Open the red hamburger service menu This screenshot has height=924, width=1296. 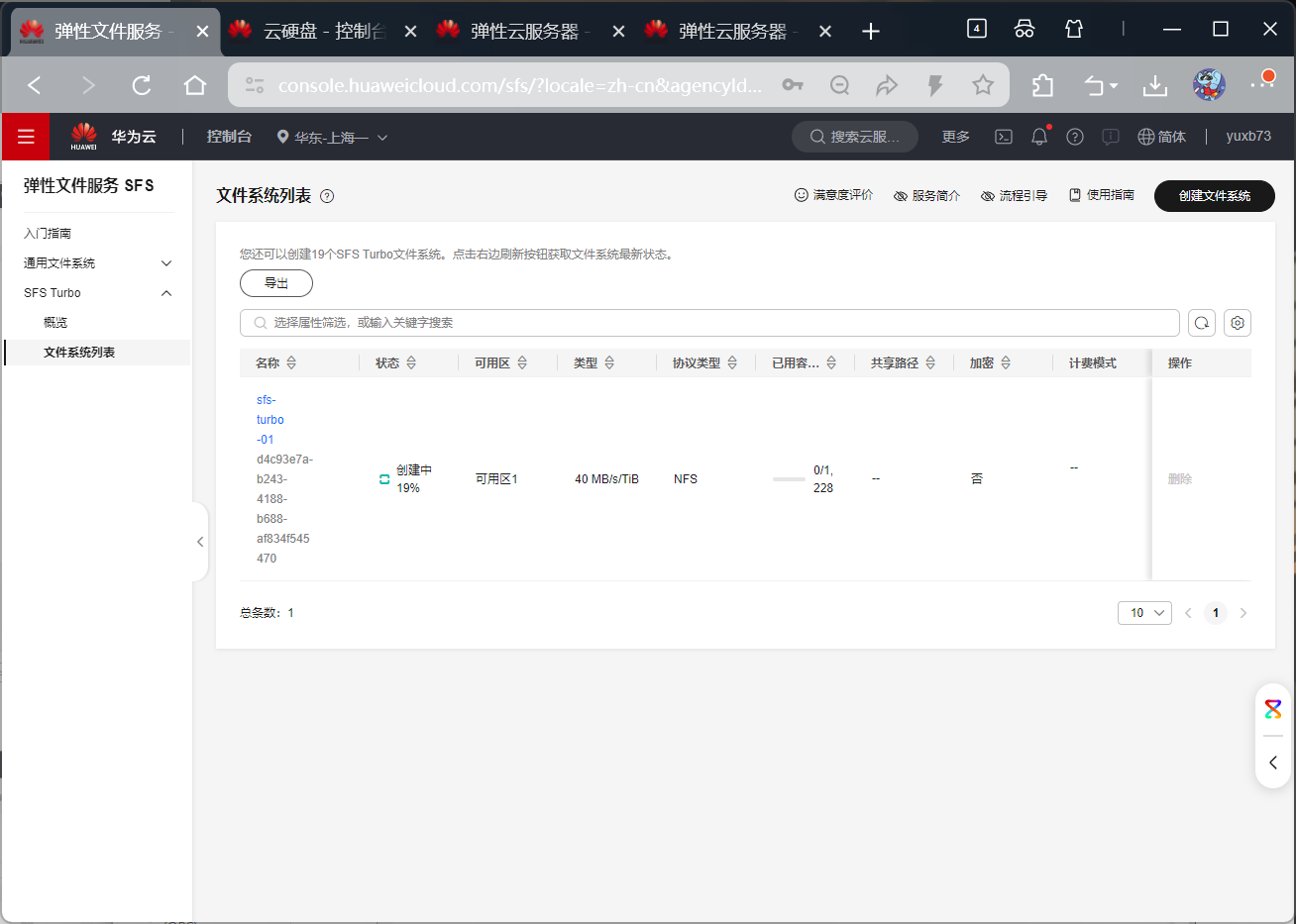(26, 137)
